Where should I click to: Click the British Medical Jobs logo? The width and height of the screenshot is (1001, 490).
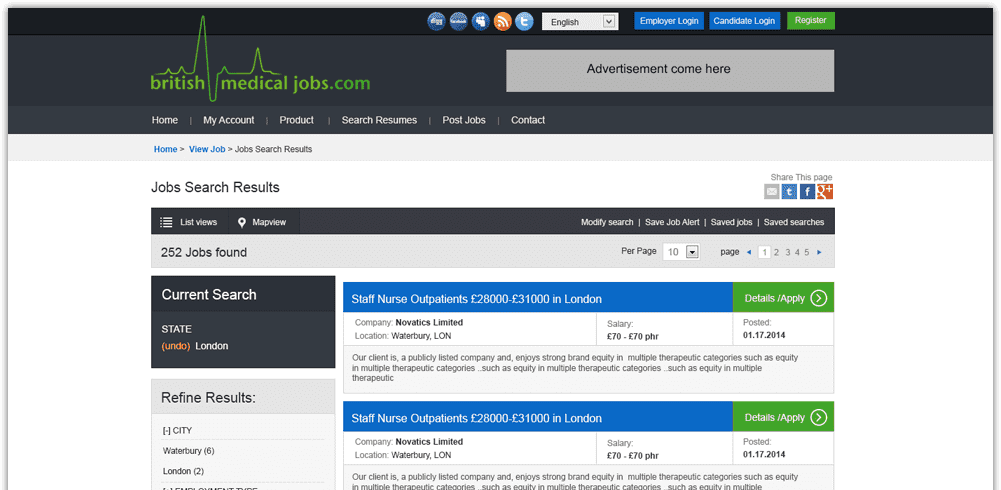[260, 59]
